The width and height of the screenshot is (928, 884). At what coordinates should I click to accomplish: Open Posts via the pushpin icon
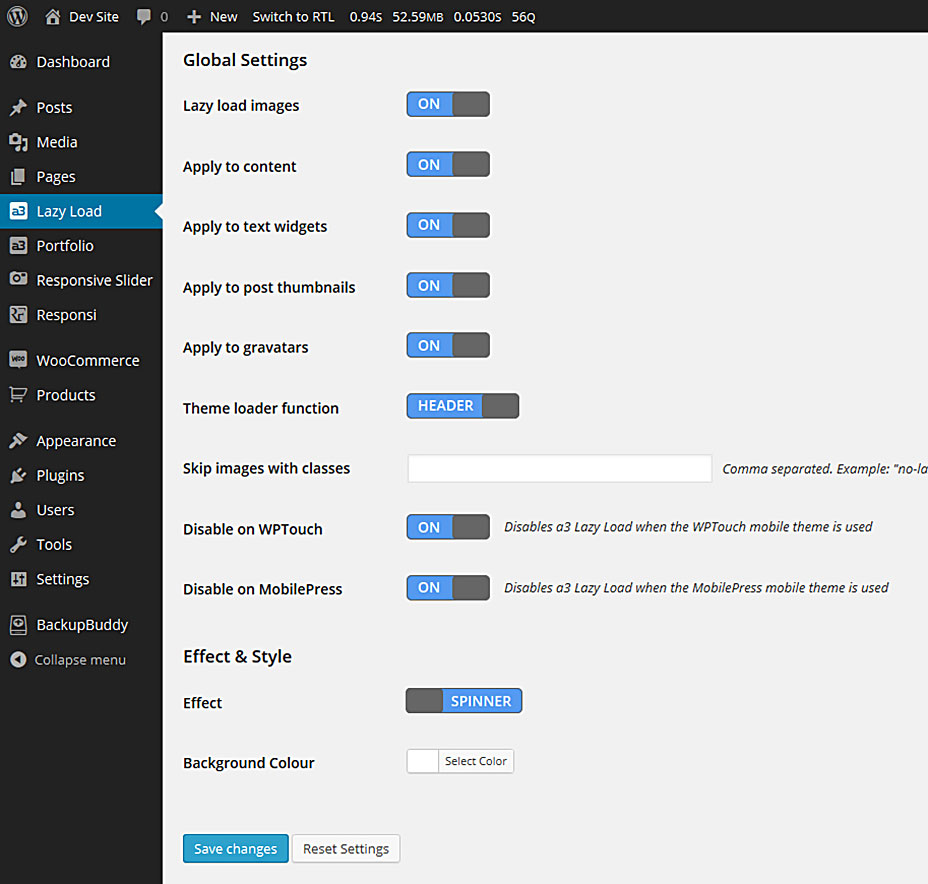18,108
